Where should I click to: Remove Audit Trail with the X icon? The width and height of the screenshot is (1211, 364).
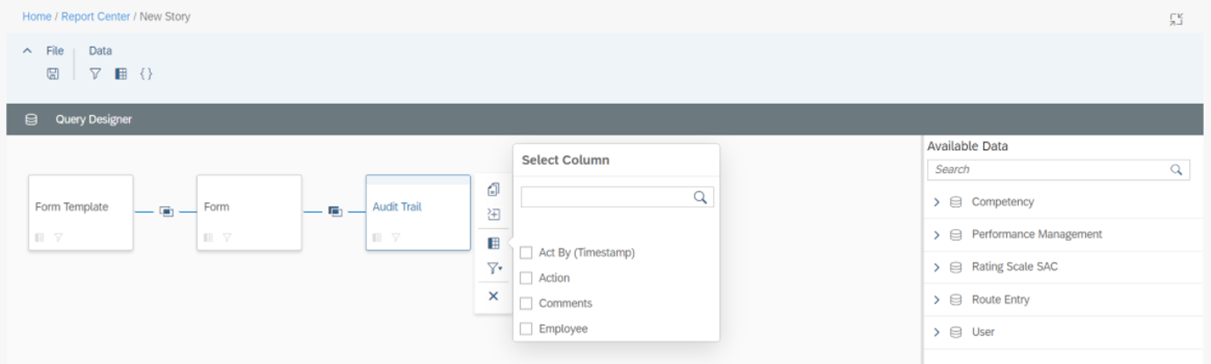[493, 296]
